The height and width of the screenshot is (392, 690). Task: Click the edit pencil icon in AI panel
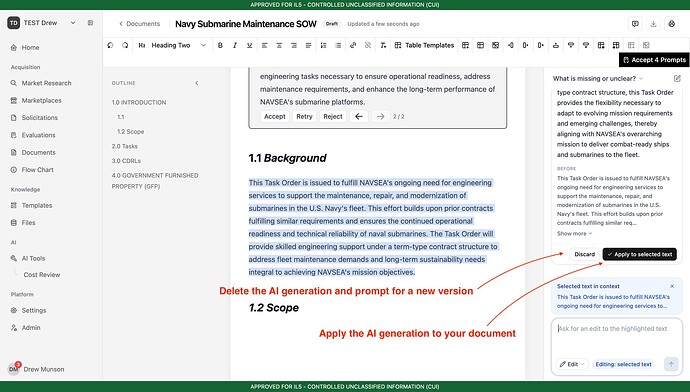click(x=677, y=78)
